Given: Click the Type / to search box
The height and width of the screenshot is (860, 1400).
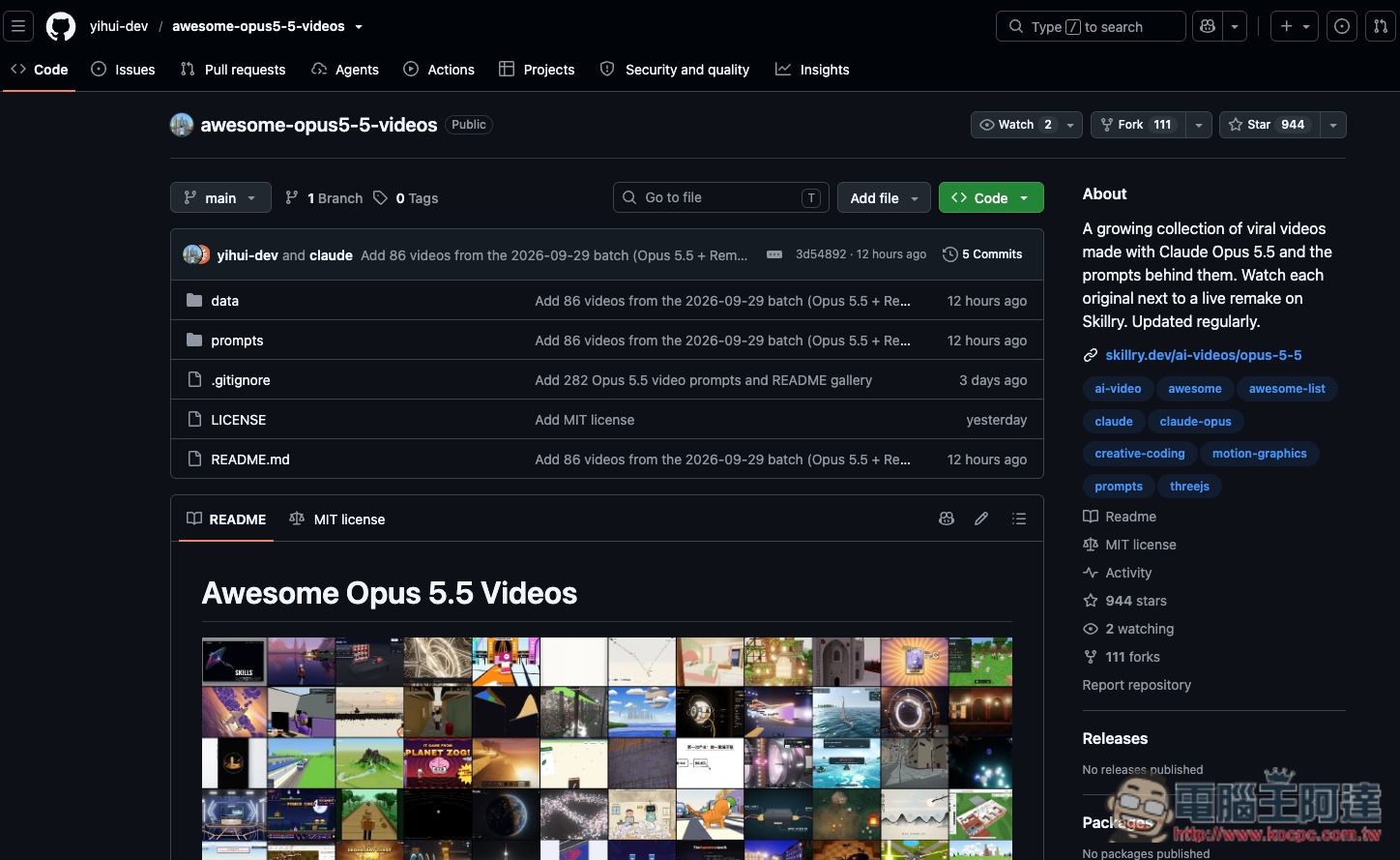Looking at the screenshot, I should pos(1091,26).
